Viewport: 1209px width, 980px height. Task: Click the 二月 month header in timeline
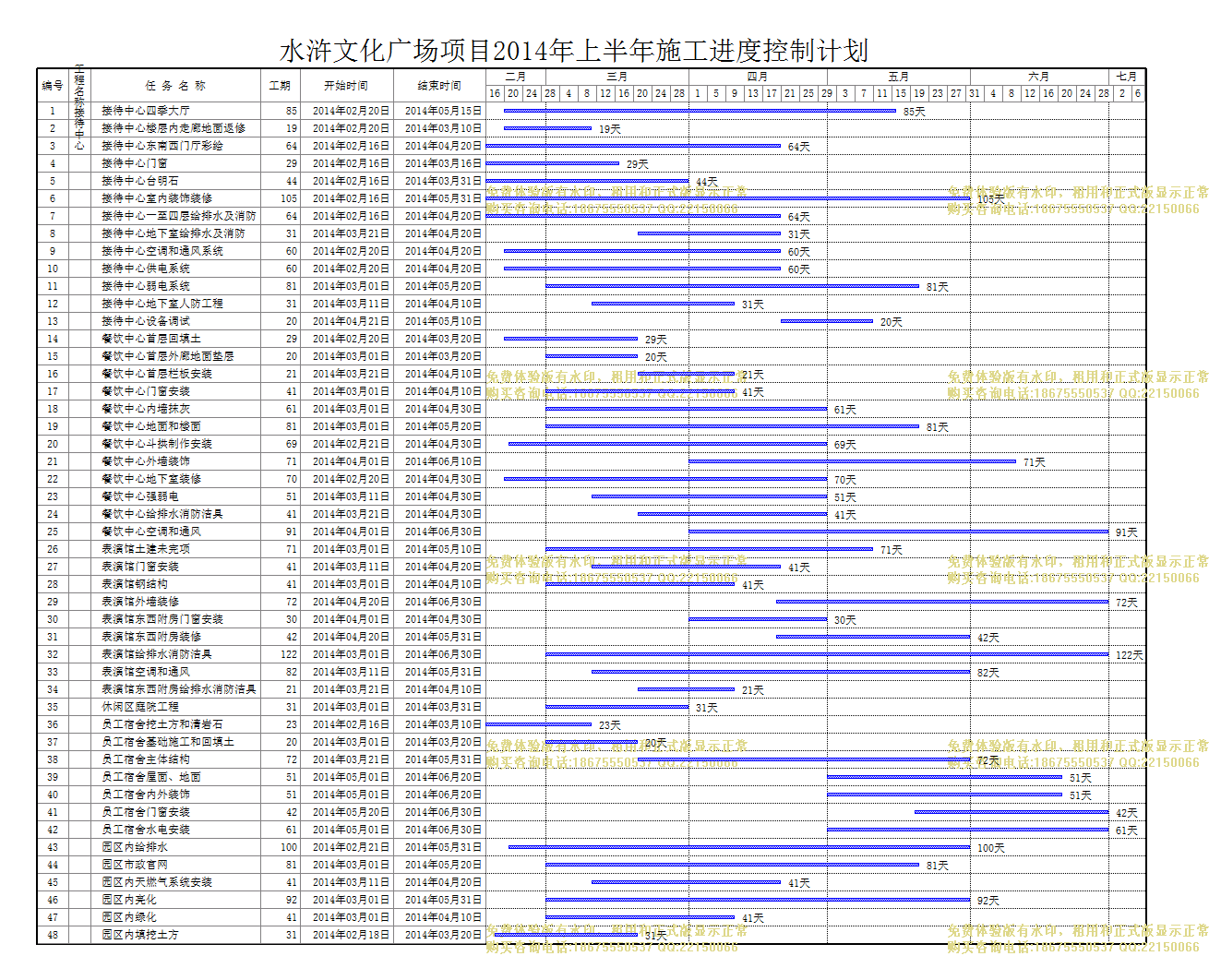516,77
